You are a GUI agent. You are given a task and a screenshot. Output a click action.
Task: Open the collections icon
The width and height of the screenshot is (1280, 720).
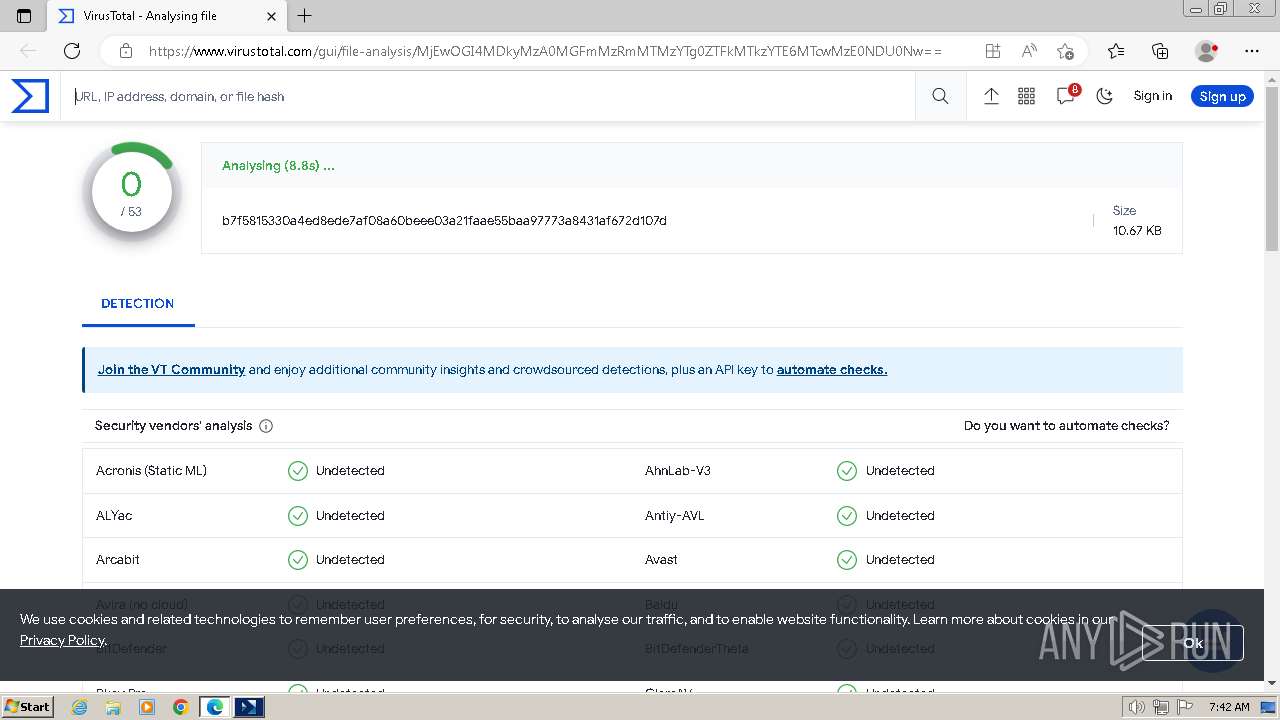[1160, 51]
